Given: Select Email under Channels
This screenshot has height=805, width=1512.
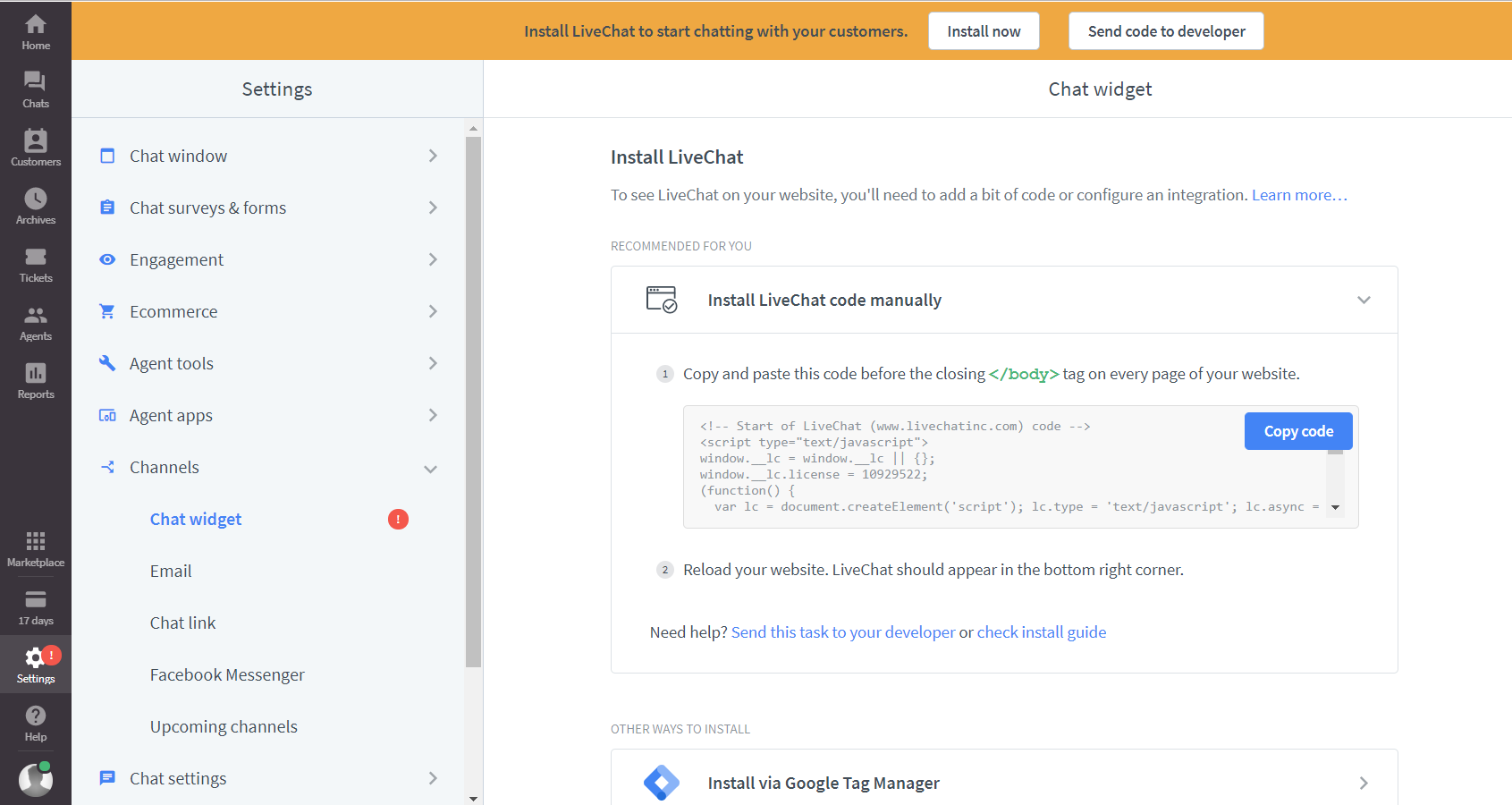Looking at the screenshot, I should coord(171,572).
